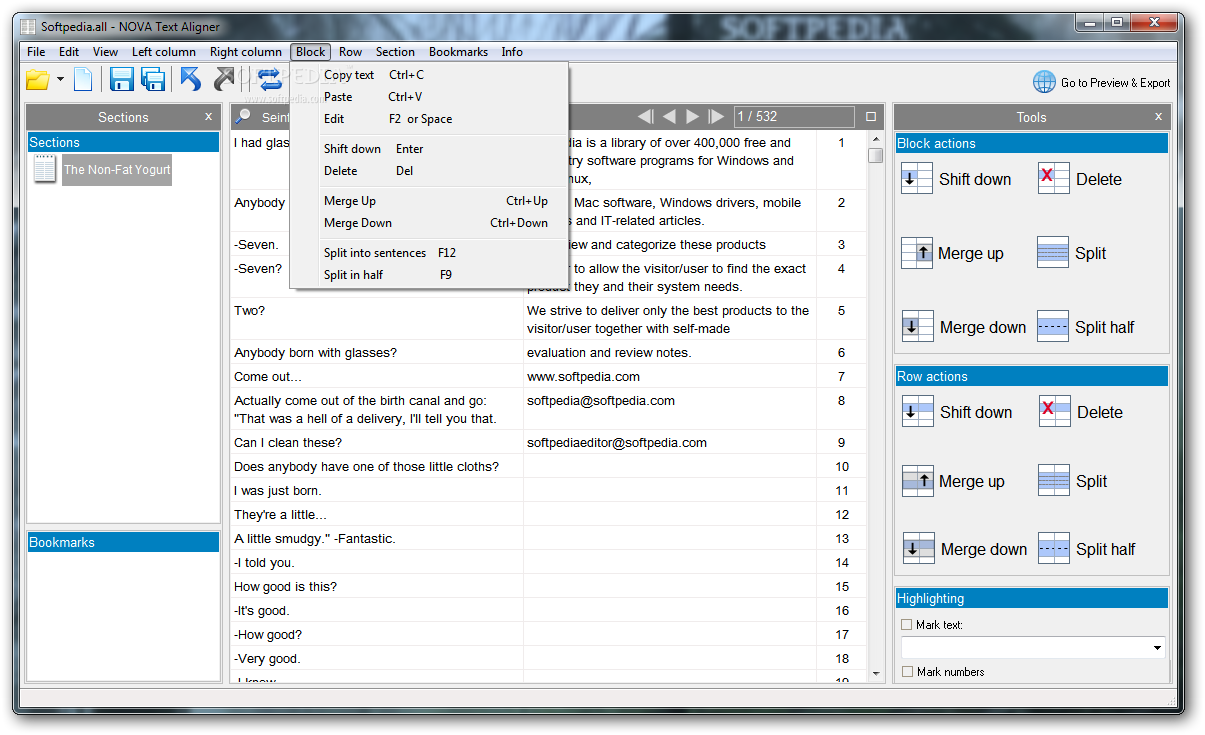Select the cell 'www.softpedia.com'
This screenshot has height=735, width=1205.
point(669,376)
